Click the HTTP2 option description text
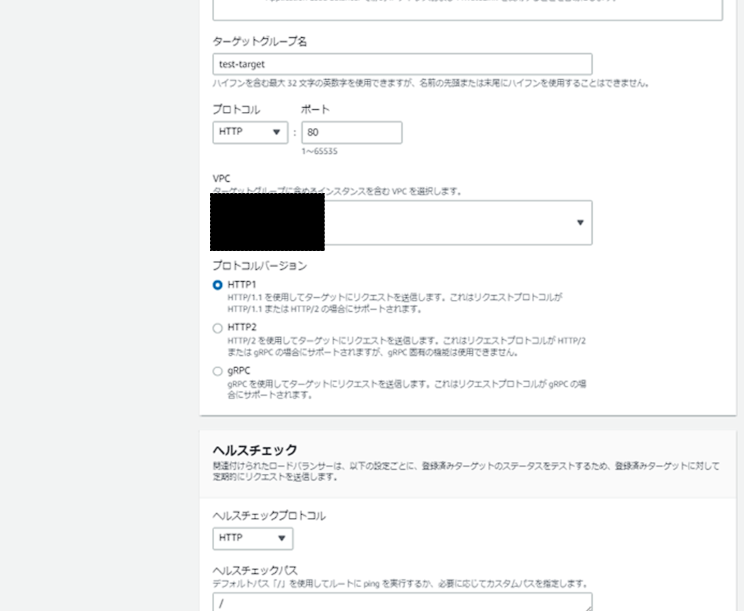 coord(406,346)
